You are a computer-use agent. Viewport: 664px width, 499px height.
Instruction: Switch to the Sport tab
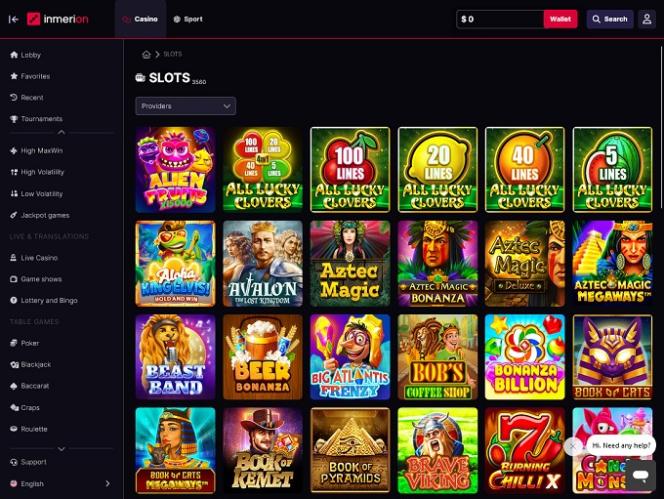188,19
